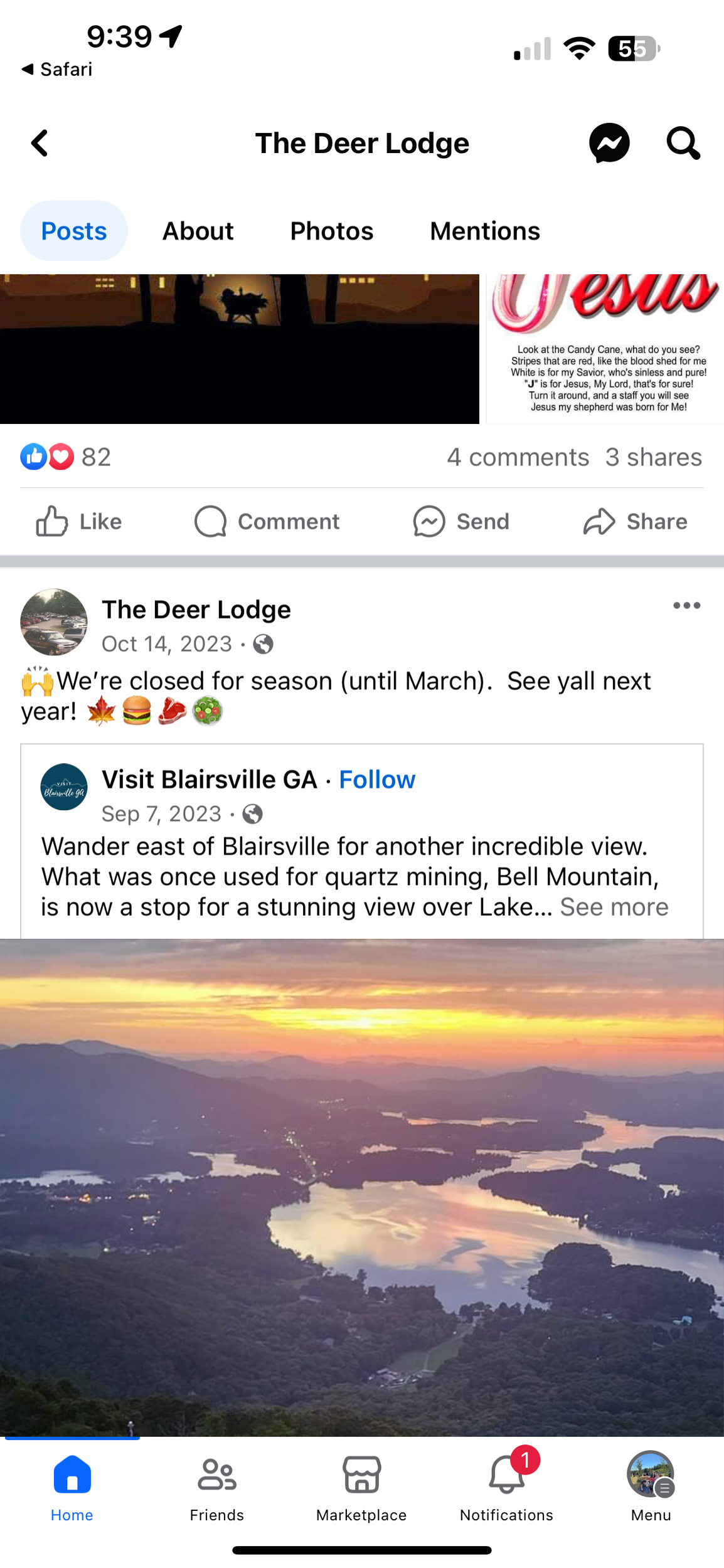The height and width of the screenshot is (1568, 724).
Task: Go back using the header arrow
Action: click(x=40, y=143)
